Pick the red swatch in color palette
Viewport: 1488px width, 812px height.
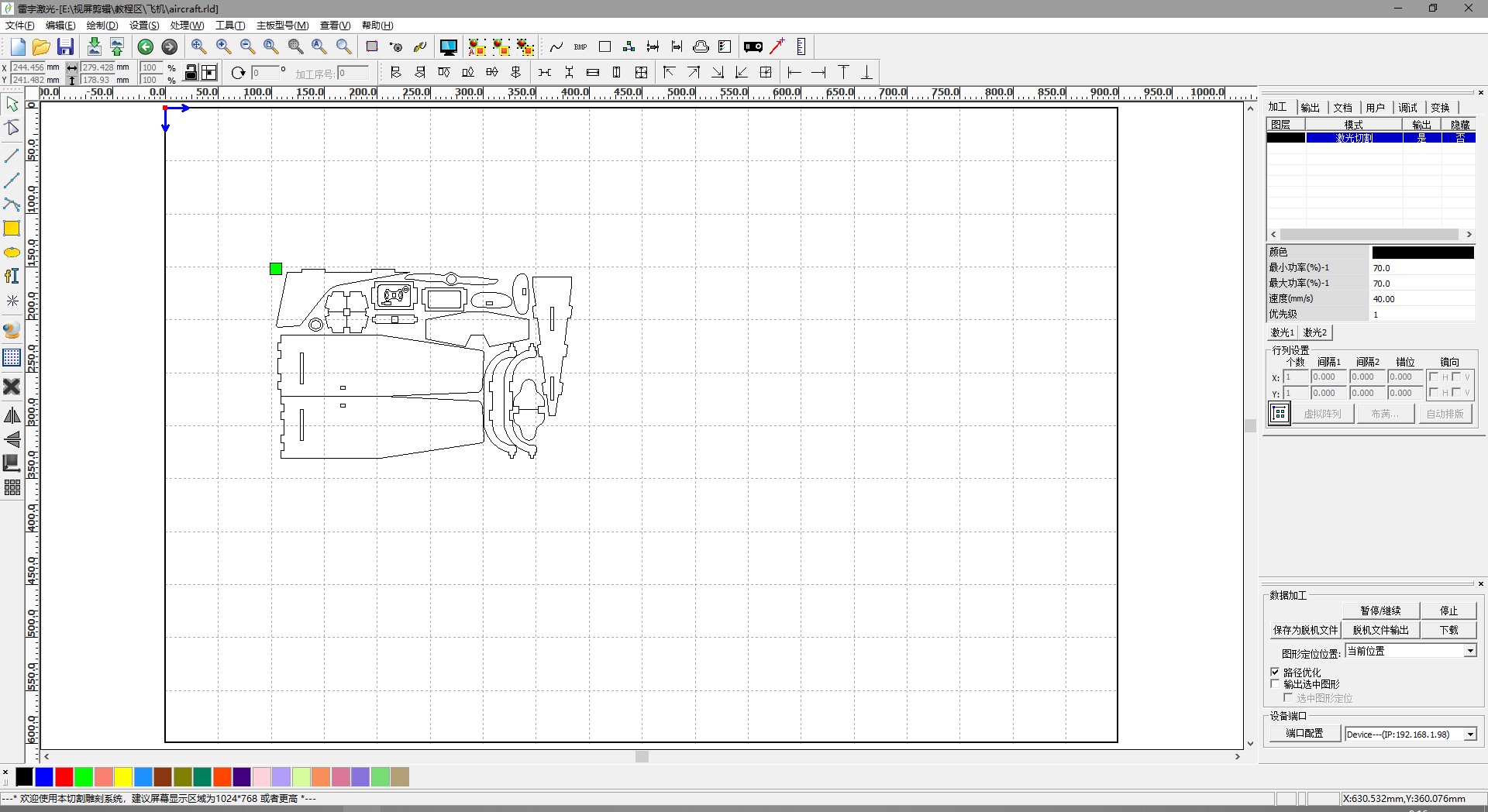(x=64, y=776)
